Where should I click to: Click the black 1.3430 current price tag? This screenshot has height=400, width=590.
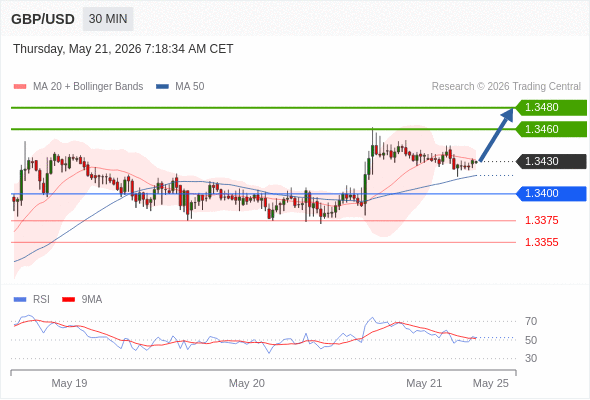coord(551,161)
